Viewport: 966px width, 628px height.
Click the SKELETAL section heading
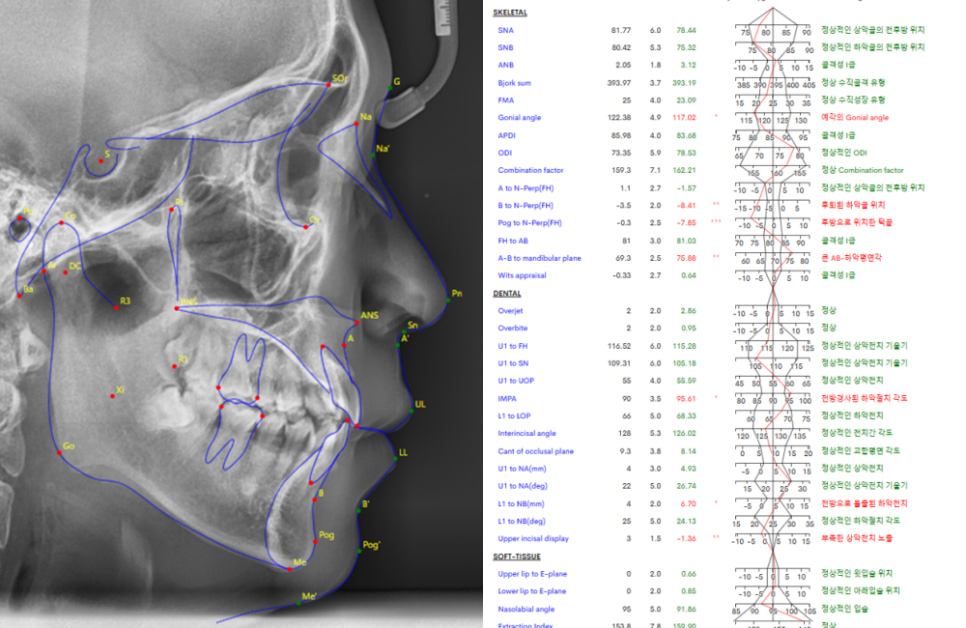512,13
